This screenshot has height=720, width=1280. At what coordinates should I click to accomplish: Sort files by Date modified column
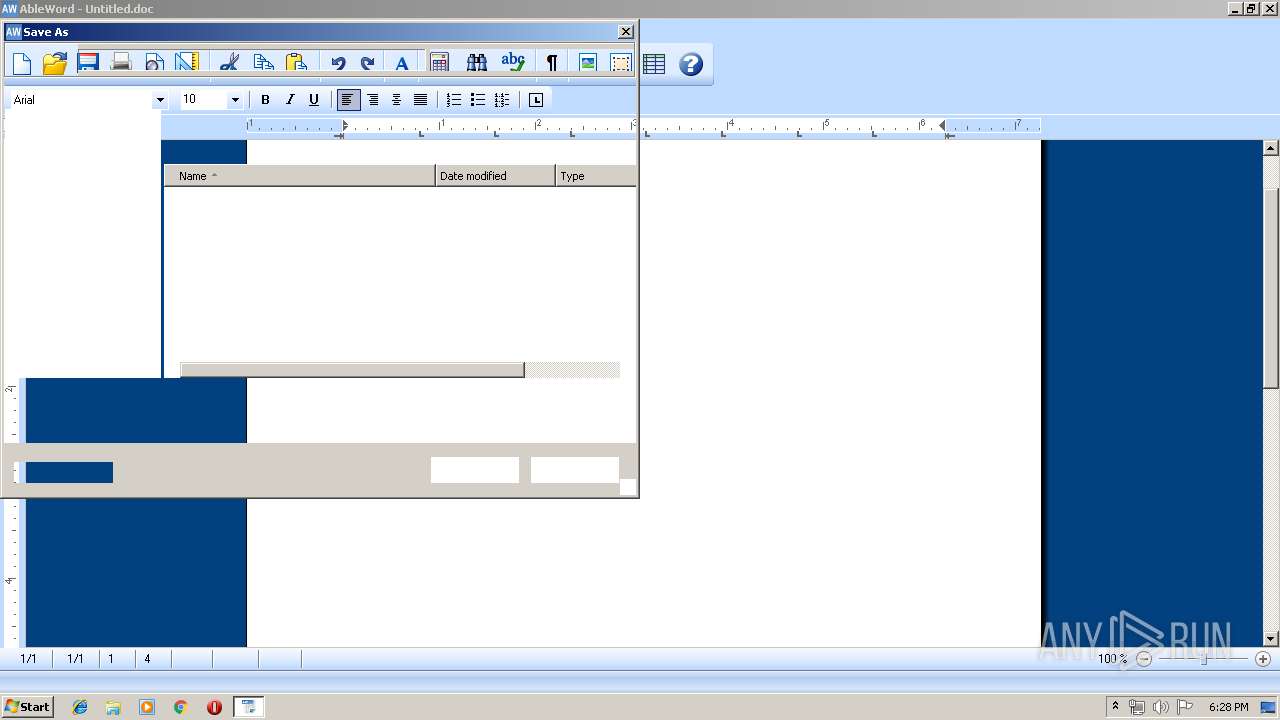[x=495, y=176]
